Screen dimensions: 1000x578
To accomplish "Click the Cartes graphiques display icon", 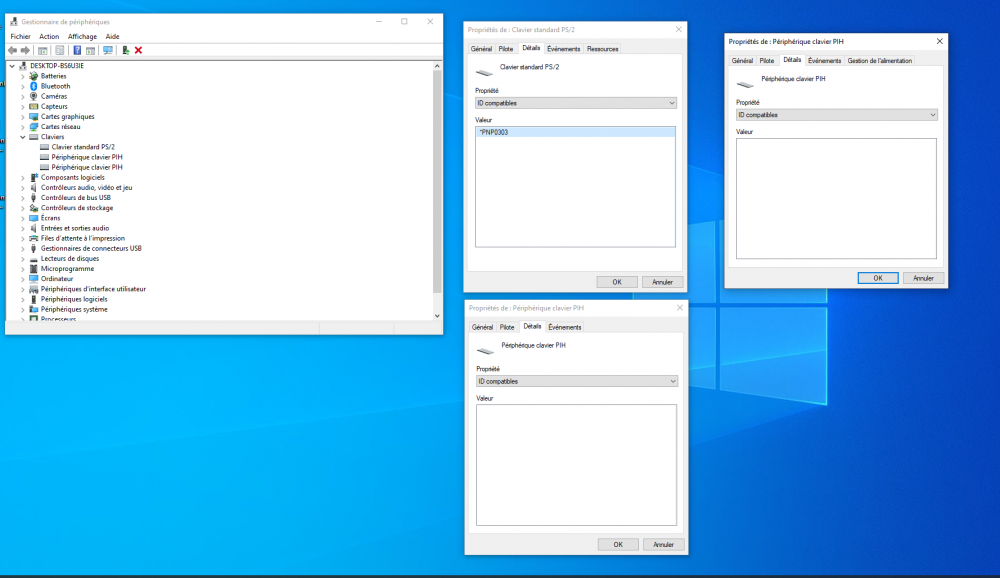I will click(x=34, y=117).
